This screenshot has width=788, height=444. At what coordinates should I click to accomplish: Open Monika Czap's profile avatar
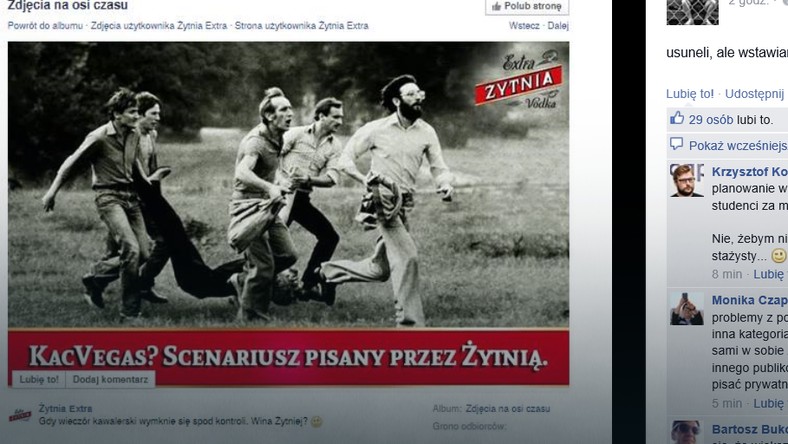[x=686, y=309]
